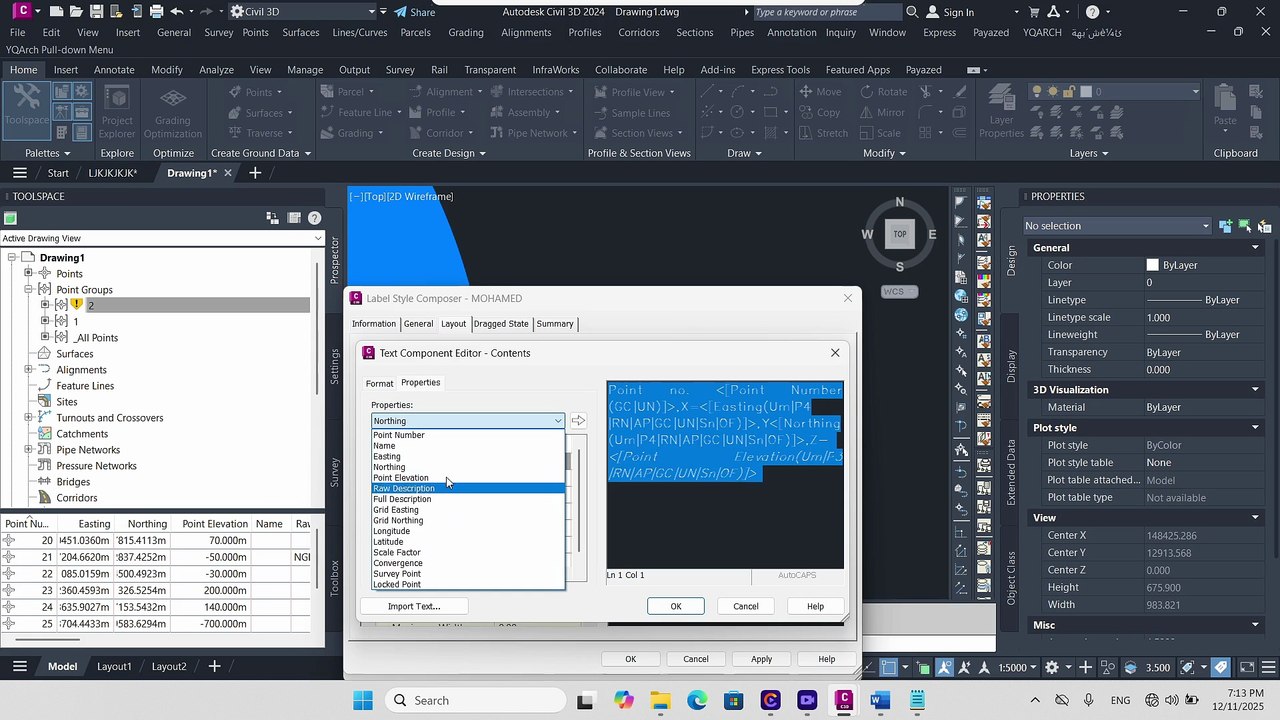Click the highlighted text in the editor preview
The height and width of the screenshot is (720, 1280).
pos(725,431)
